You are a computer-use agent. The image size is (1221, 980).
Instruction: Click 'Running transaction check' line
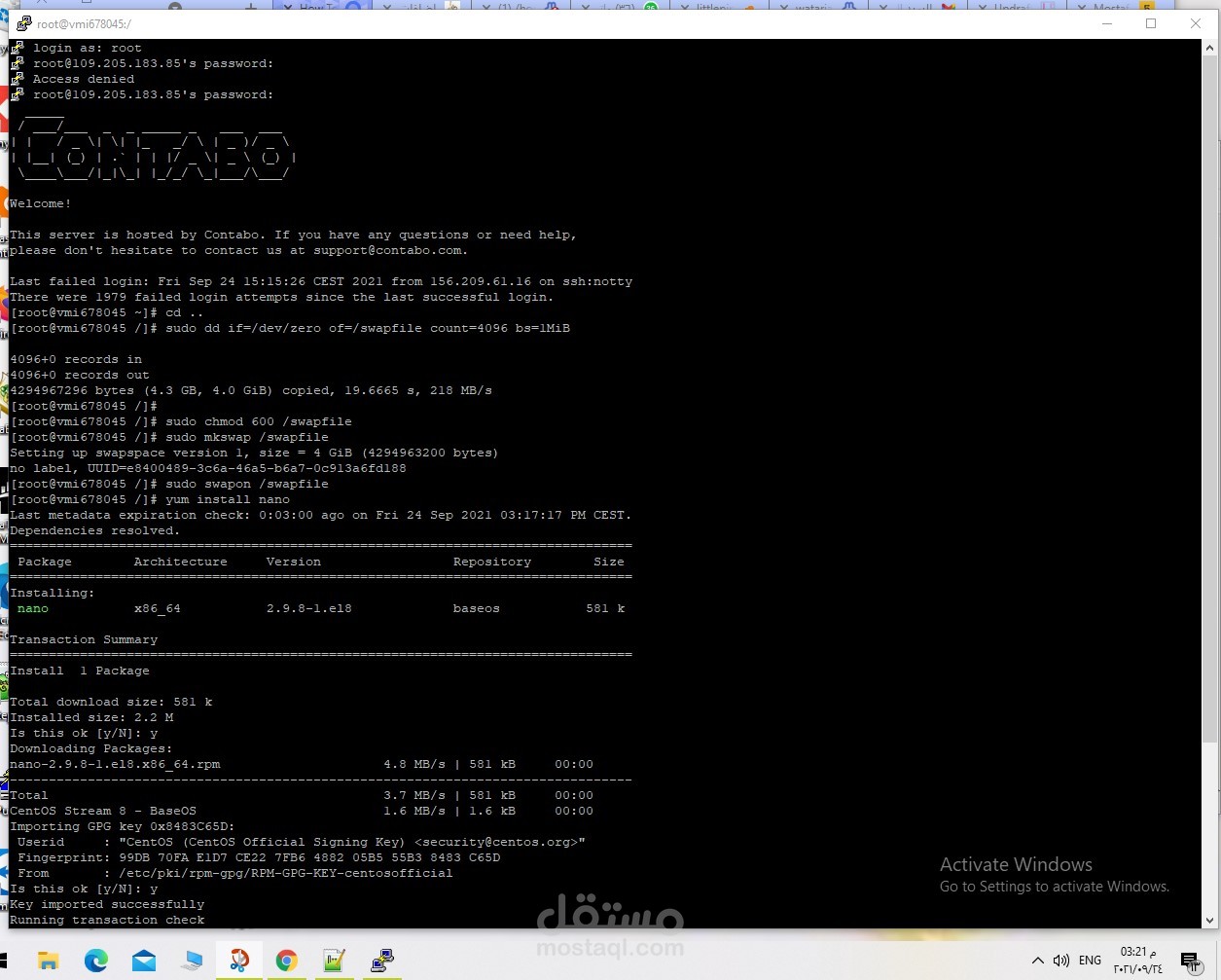(x=107, y=920)
